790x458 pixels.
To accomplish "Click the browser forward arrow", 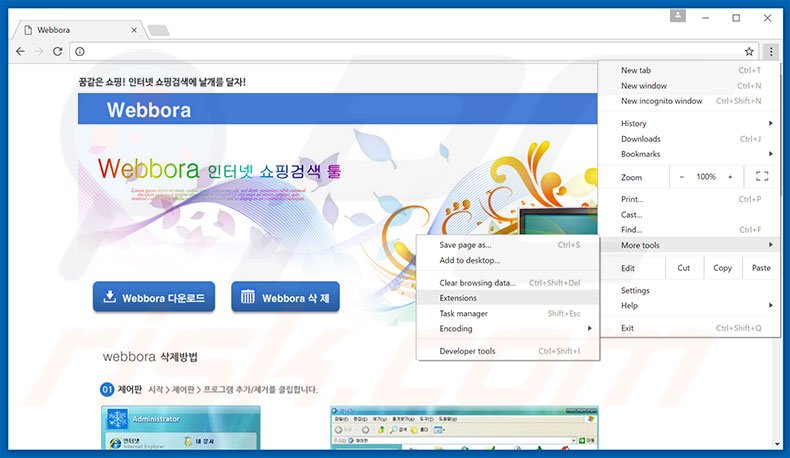I will (39, 51).
